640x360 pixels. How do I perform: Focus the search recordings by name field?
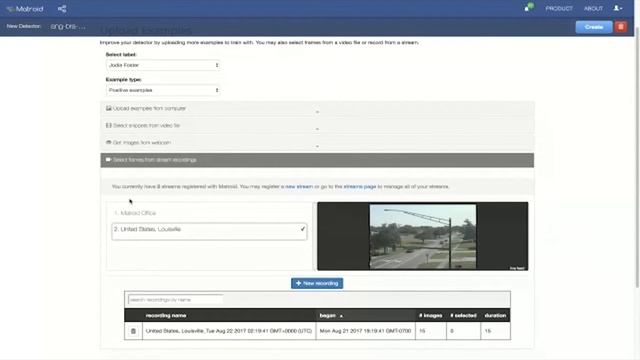[x=176, y=300]
